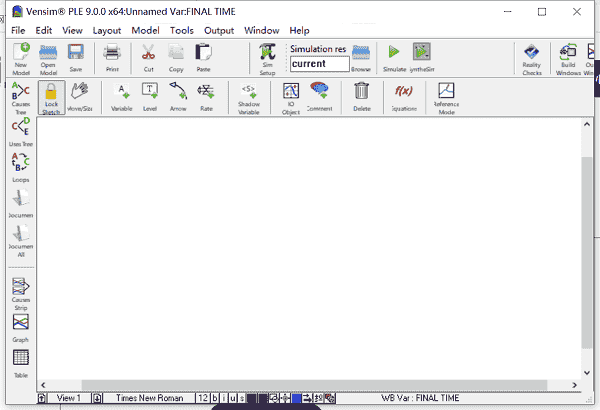Open the Equations f(x) tool
The image size is (600, 410).
(404, 96)
